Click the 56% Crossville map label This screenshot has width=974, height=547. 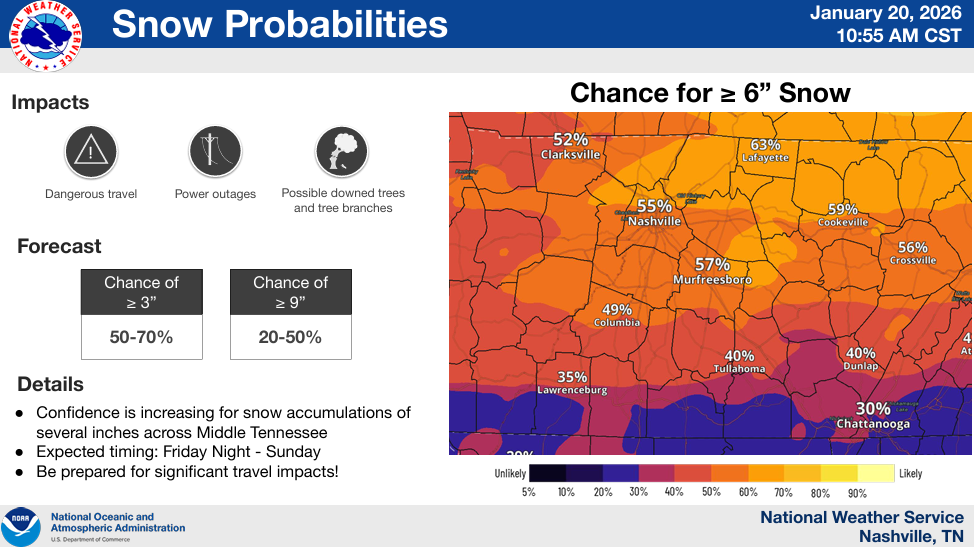tap(913, 253)
